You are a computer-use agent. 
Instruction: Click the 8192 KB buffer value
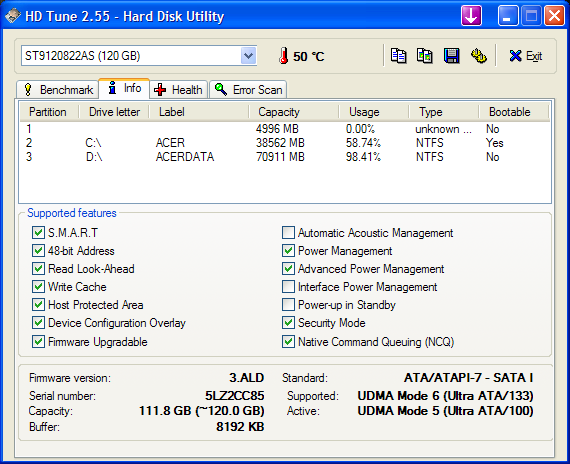tap(240, 427)
